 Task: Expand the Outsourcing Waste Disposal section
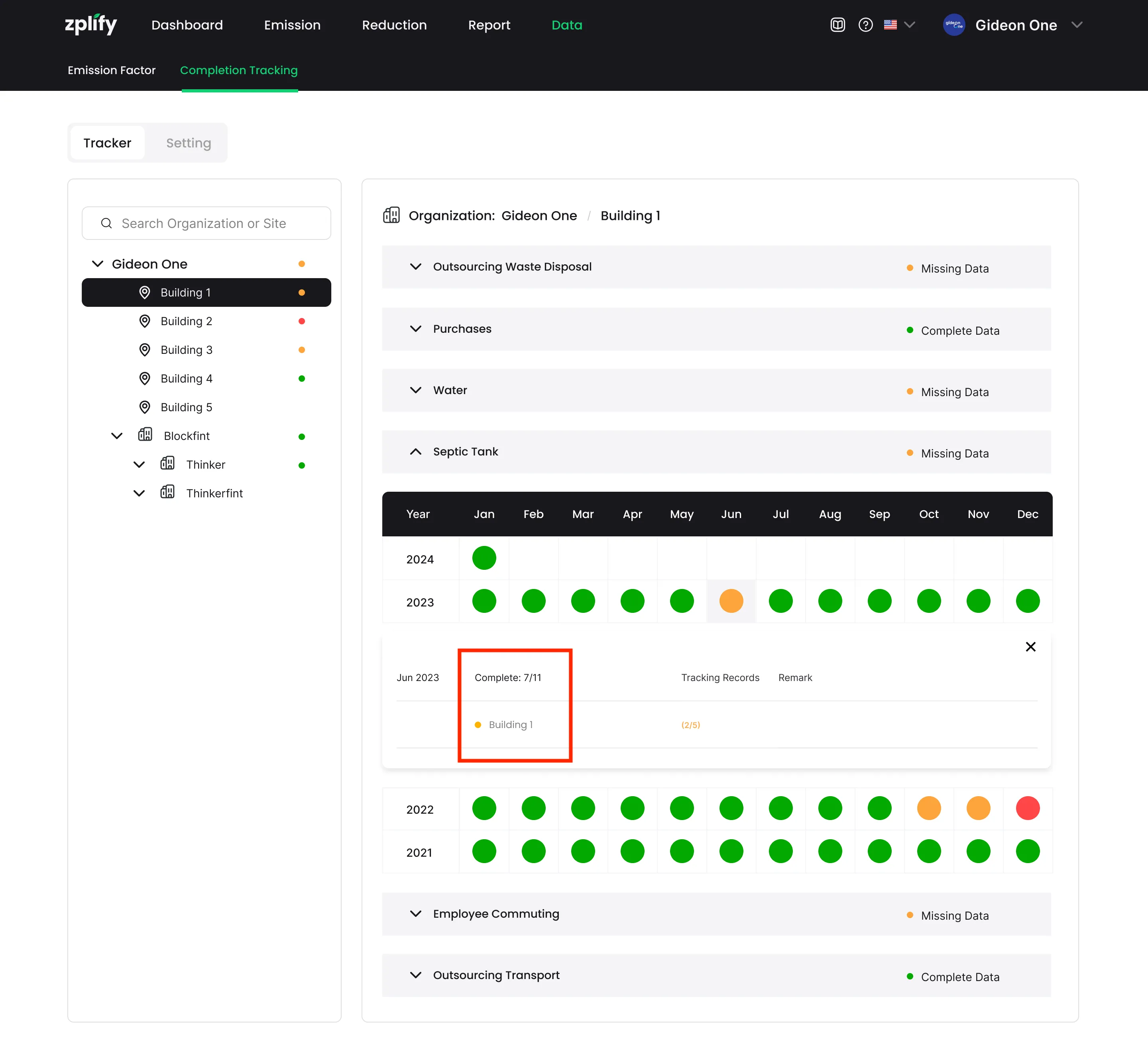[x=416, y=267]
